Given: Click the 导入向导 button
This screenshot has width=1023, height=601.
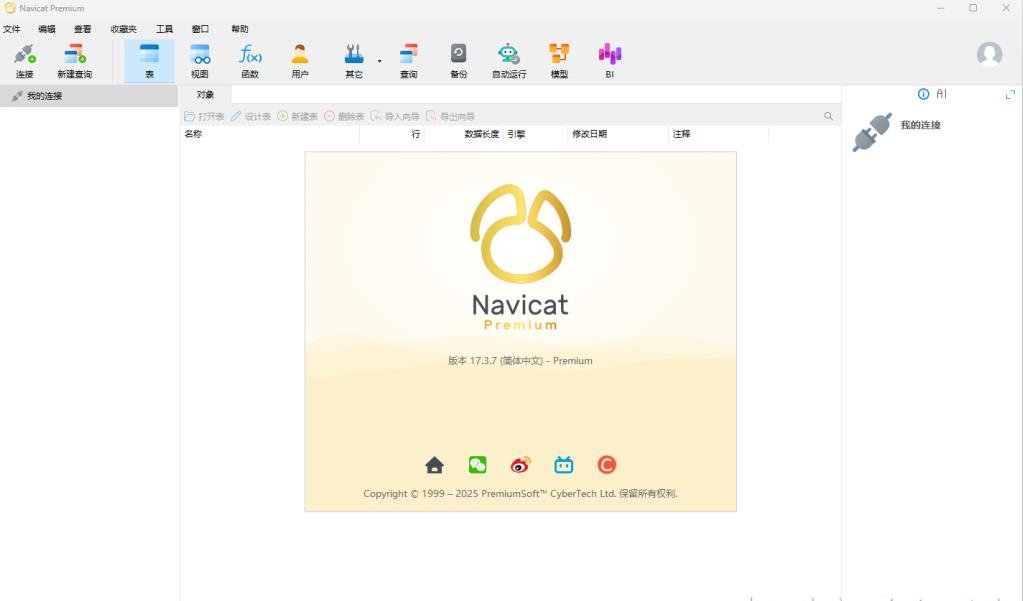Looking at the screenshot, I should pos(395,116).
